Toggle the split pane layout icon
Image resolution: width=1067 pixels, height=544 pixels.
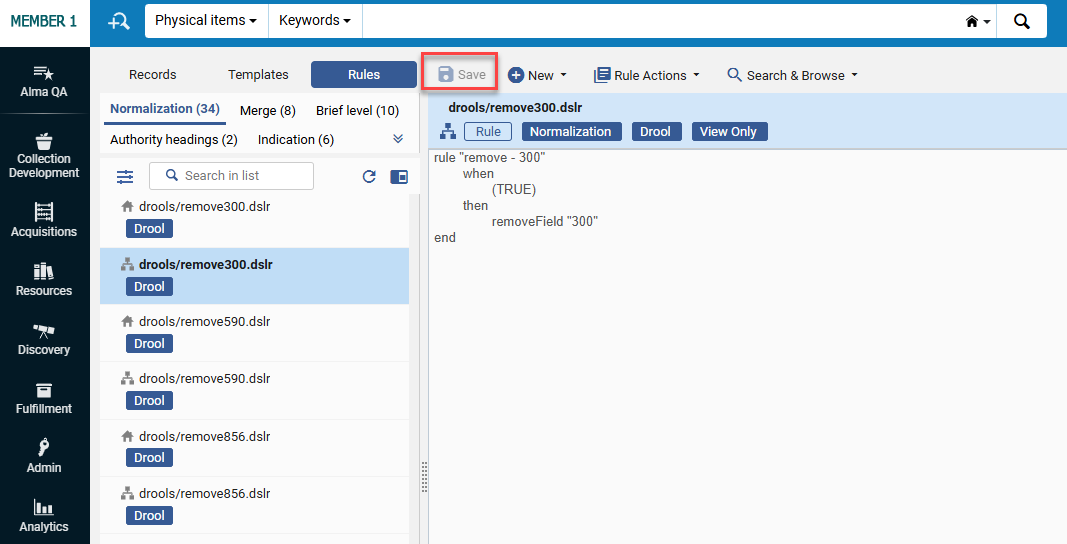coord(398,177)
